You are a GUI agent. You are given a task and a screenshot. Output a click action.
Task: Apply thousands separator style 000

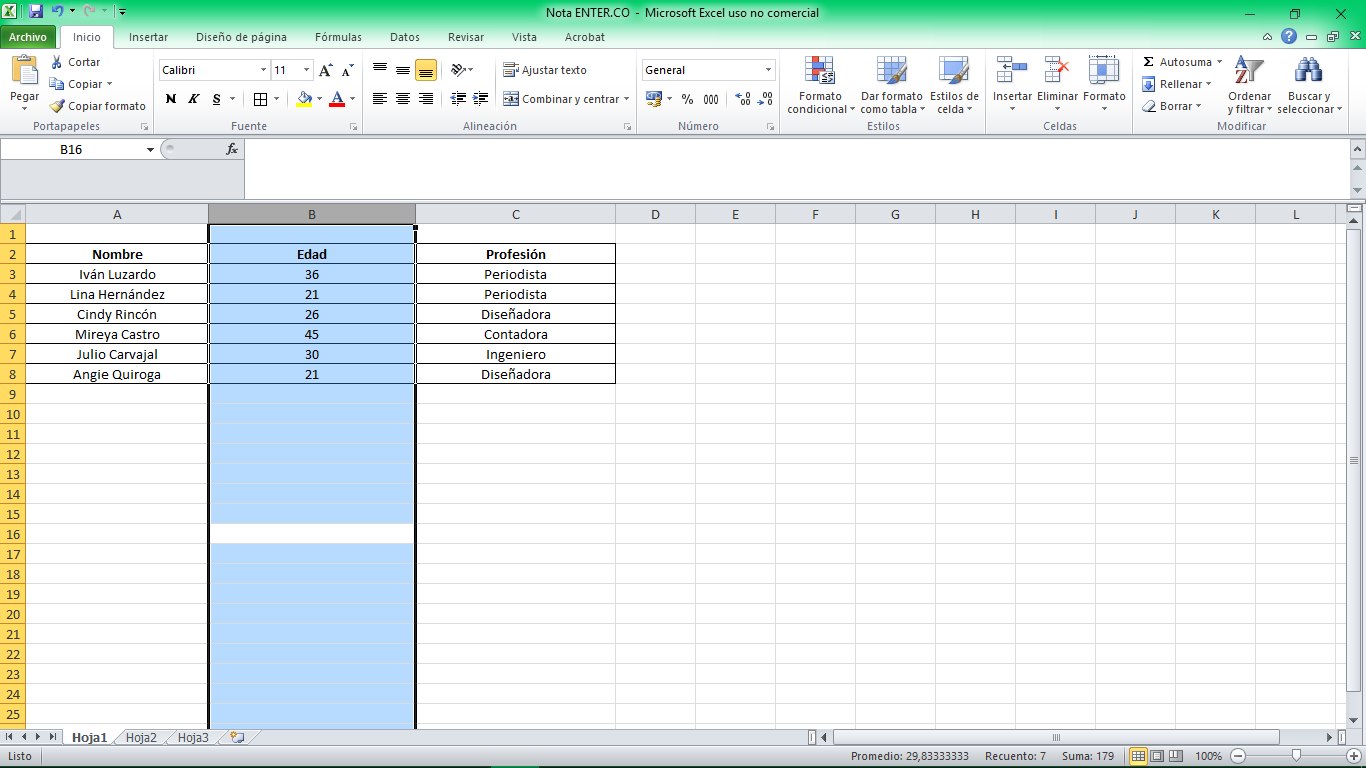point(711,99)
